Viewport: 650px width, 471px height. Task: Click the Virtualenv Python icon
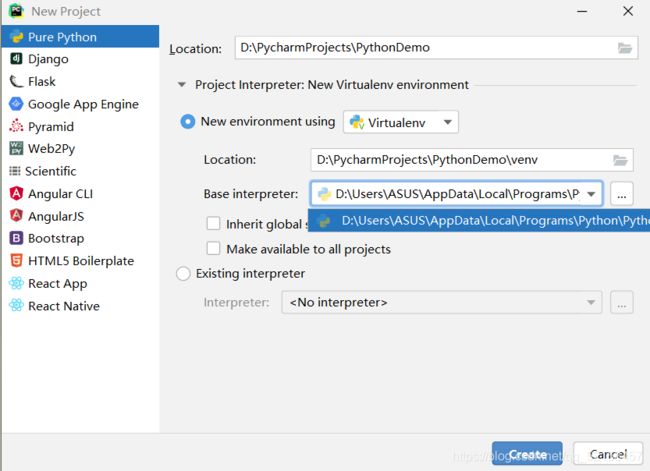tap(357, 122)
